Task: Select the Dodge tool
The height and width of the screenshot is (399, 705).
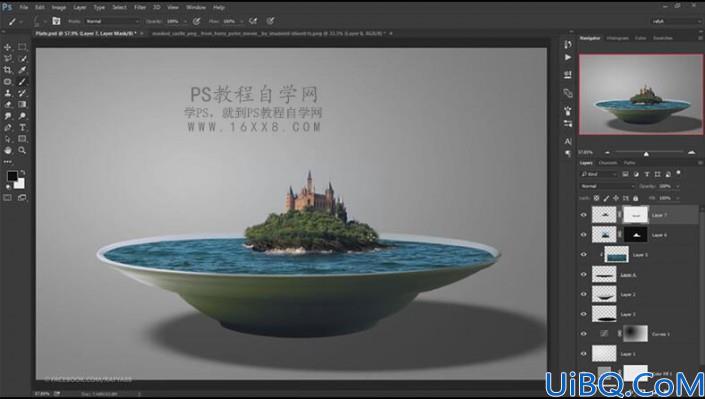Action: 22,116
